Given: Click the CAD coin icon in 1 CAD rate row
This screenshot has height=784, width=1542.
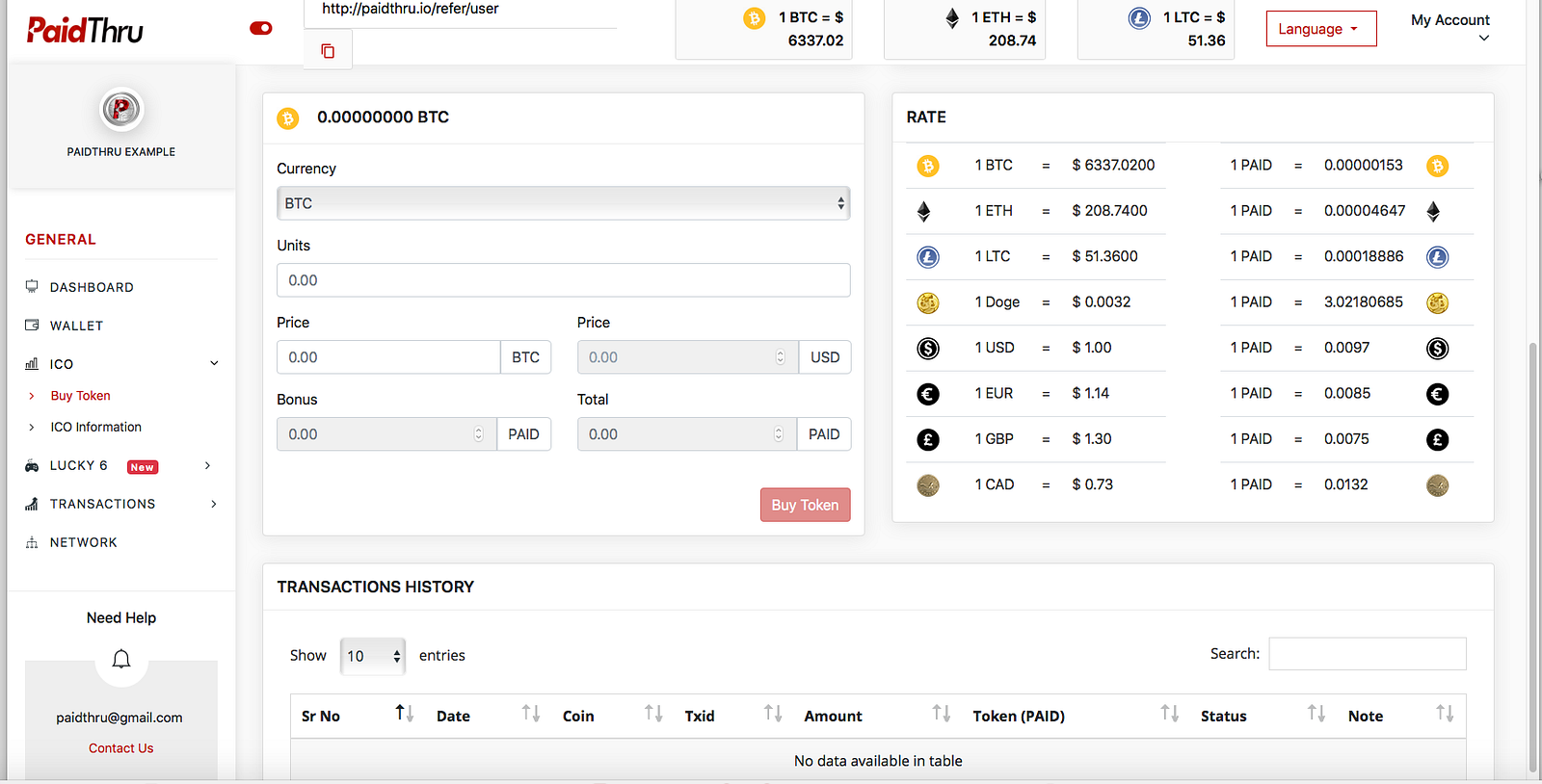Looking at the screenshot, I should point(928,485).
